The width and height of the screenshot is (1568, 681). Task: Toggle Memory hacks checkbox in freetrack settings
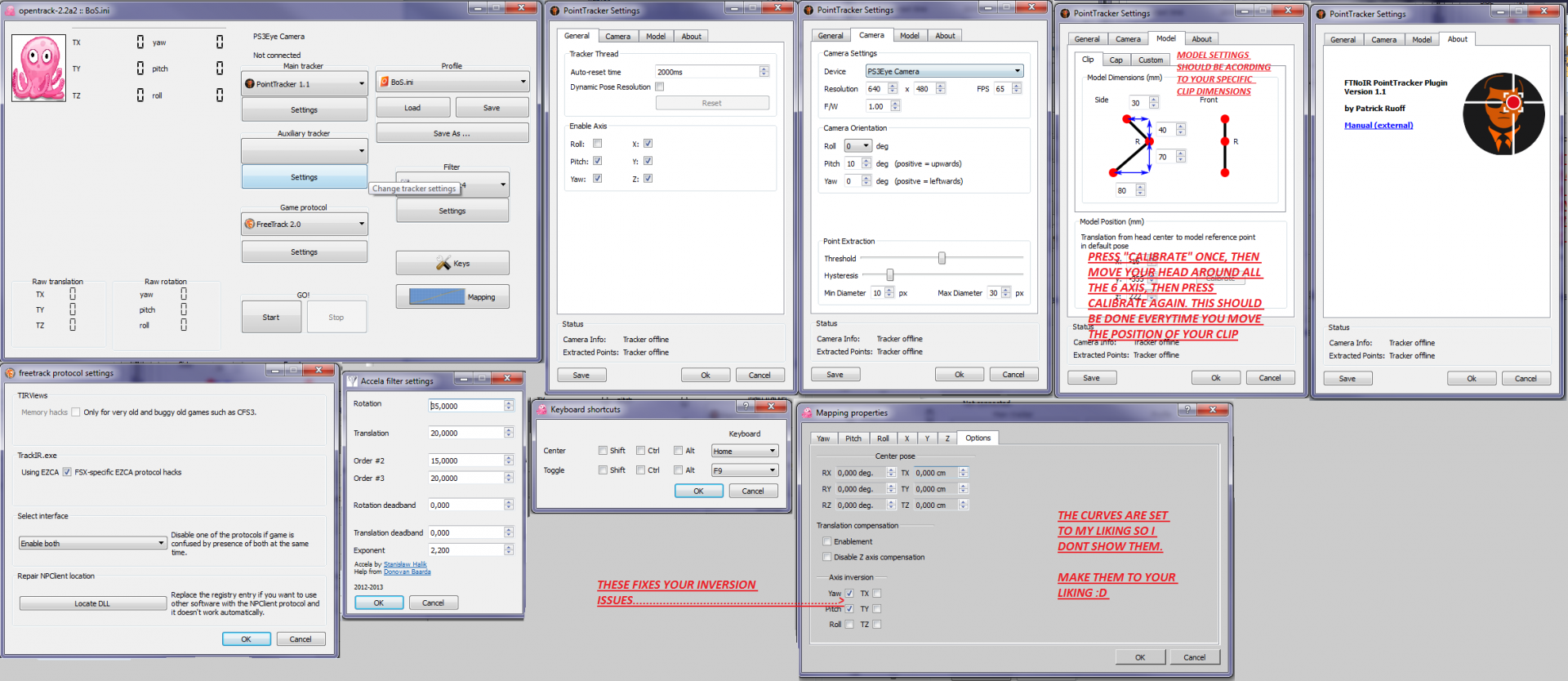75,412
